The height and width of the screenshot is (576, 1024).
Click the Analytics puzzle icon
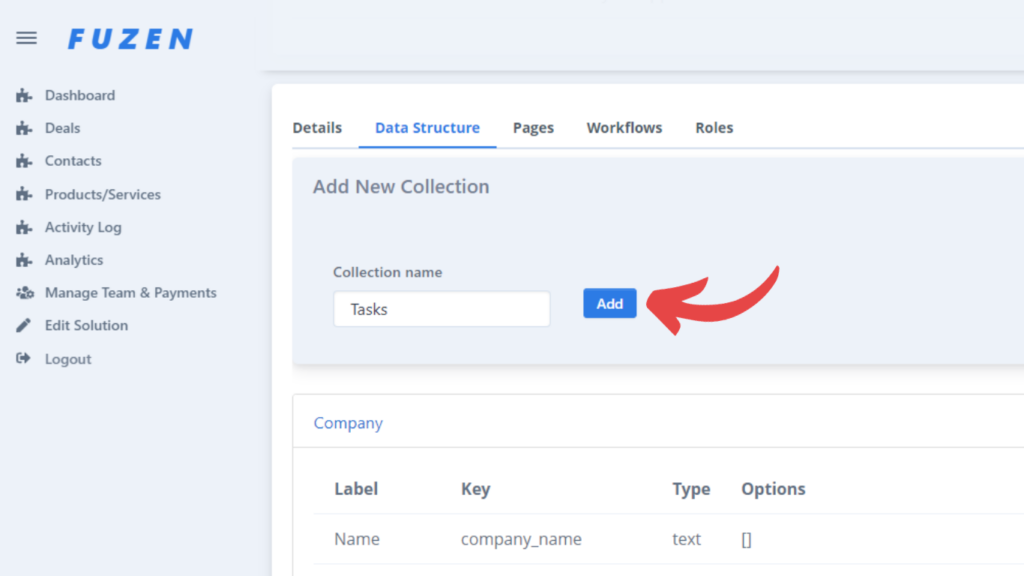pyautogui.click(x=24, y=260)
